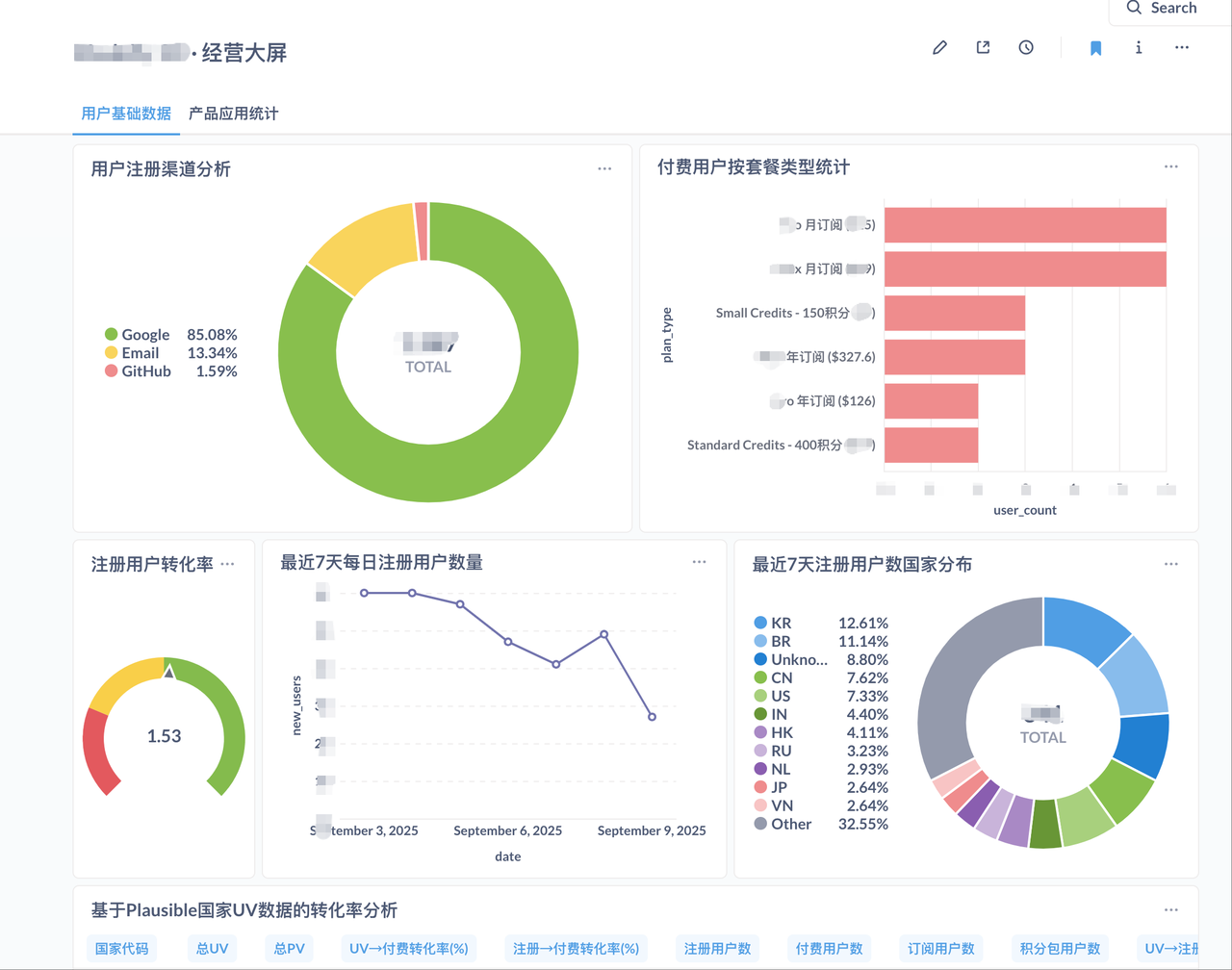Sort by the 积分包用户数 column header
The height and width of the screenshot is (970, 1232).
[x=1059, y=948]
